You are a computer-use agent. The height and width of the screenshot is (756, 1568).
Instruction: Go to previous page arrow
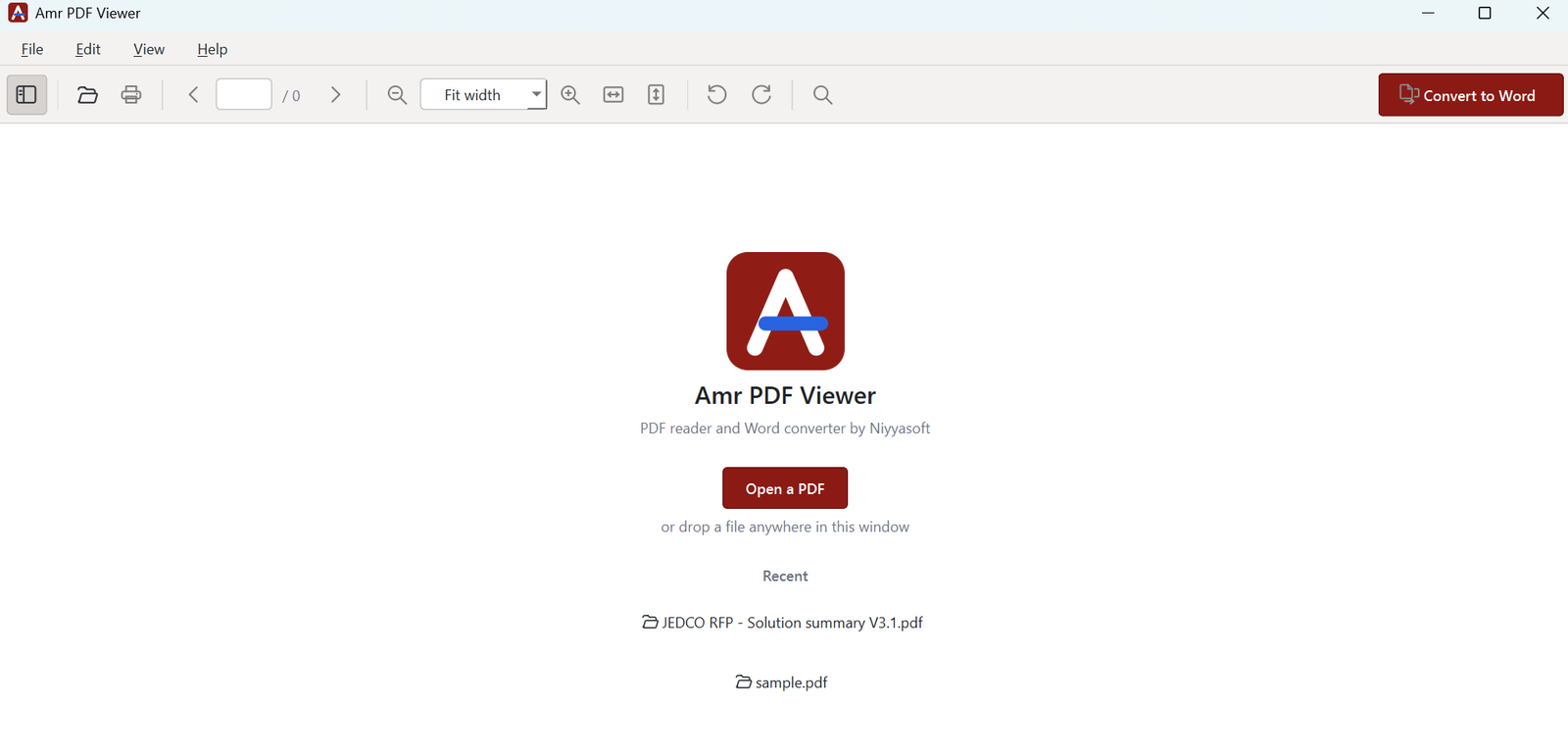[193, 95]
